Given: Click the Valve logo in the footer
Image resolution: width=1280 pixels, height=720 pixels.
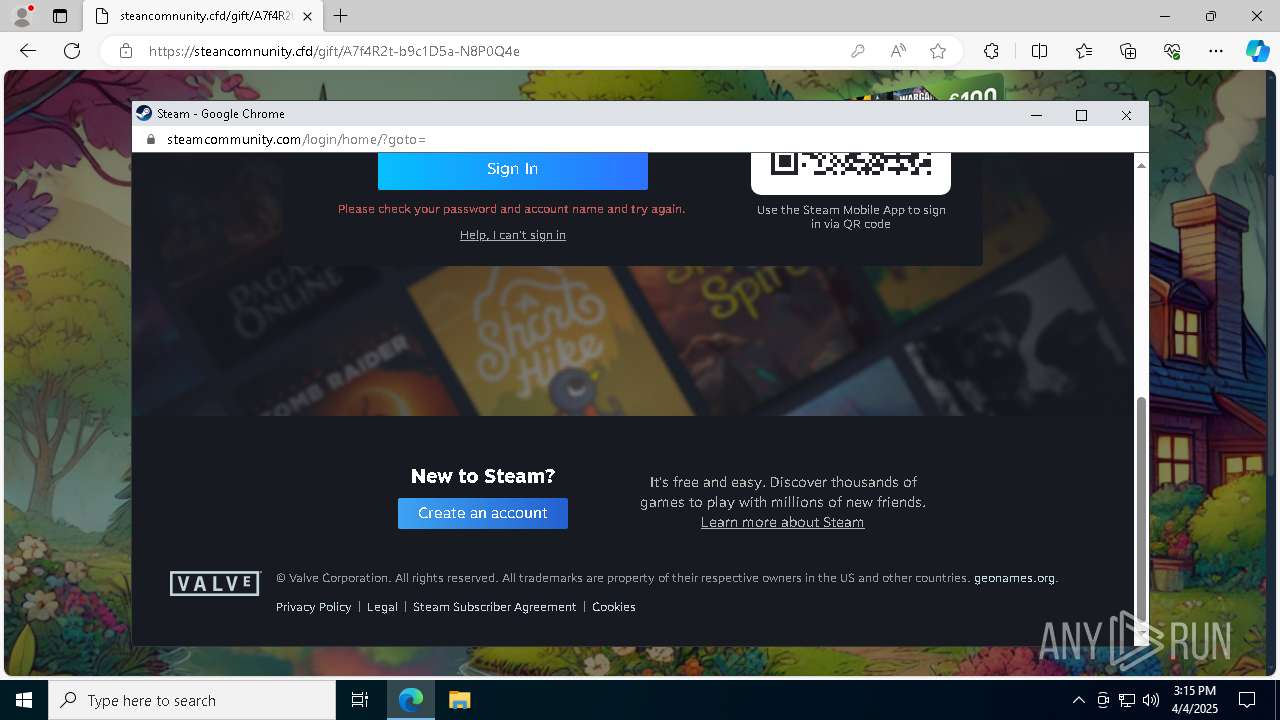Looking at the screenshot, I should coord(215,583).
